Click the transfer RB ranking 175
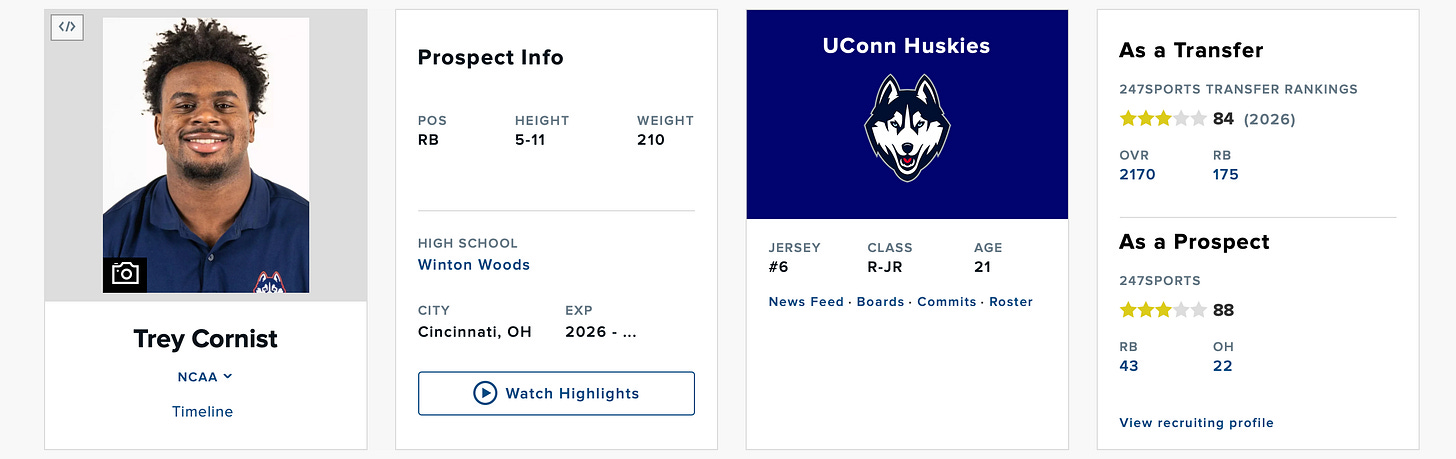1456x459 pixels. (1225, 174)
